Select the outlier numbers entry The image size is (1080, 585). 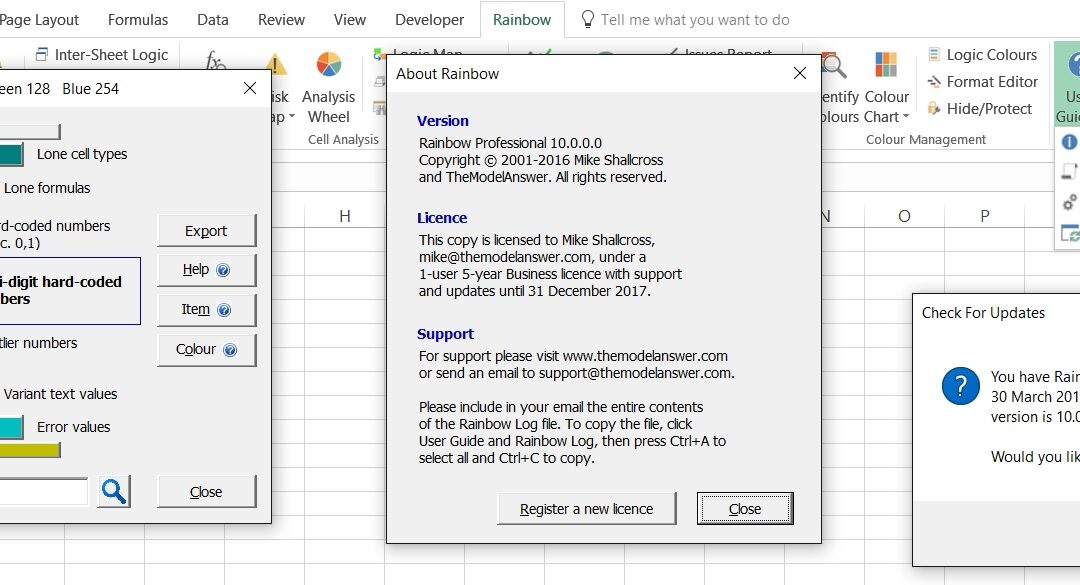(x=39, y=343)
